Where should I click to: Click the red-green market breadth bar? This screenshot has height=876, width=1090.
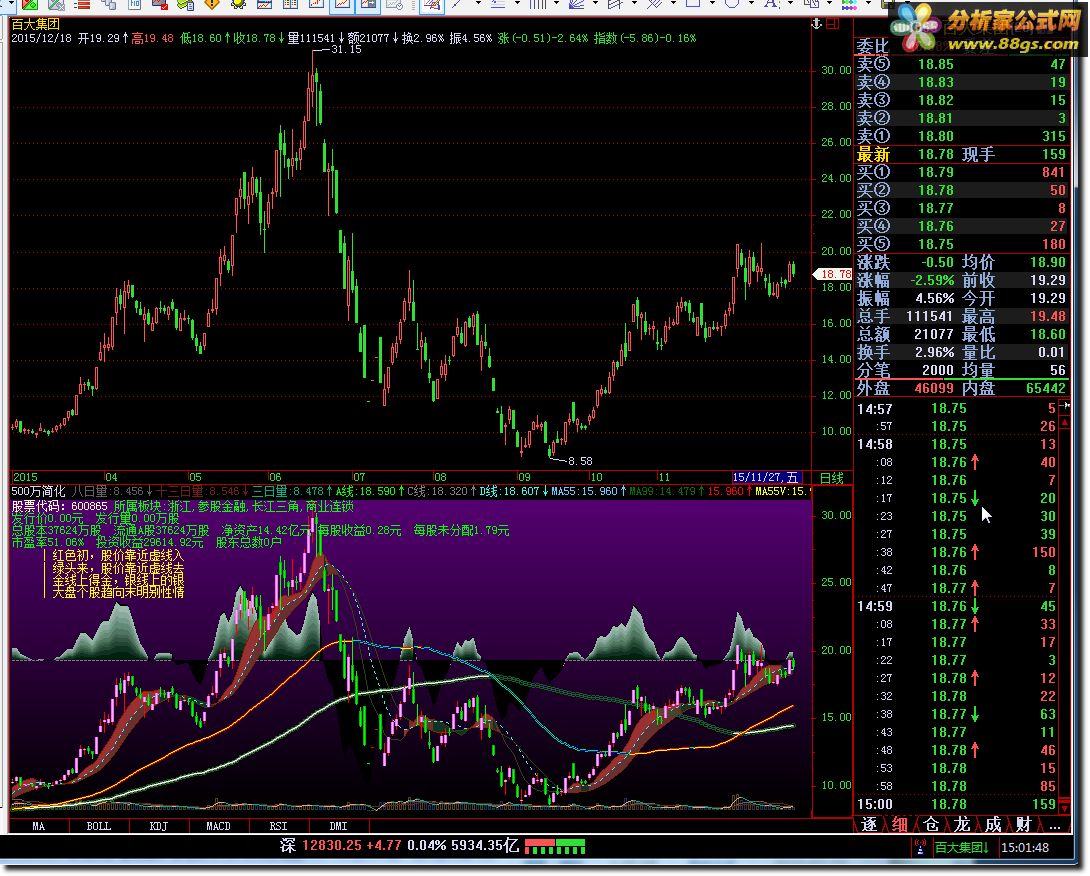[x=555, y=846]
